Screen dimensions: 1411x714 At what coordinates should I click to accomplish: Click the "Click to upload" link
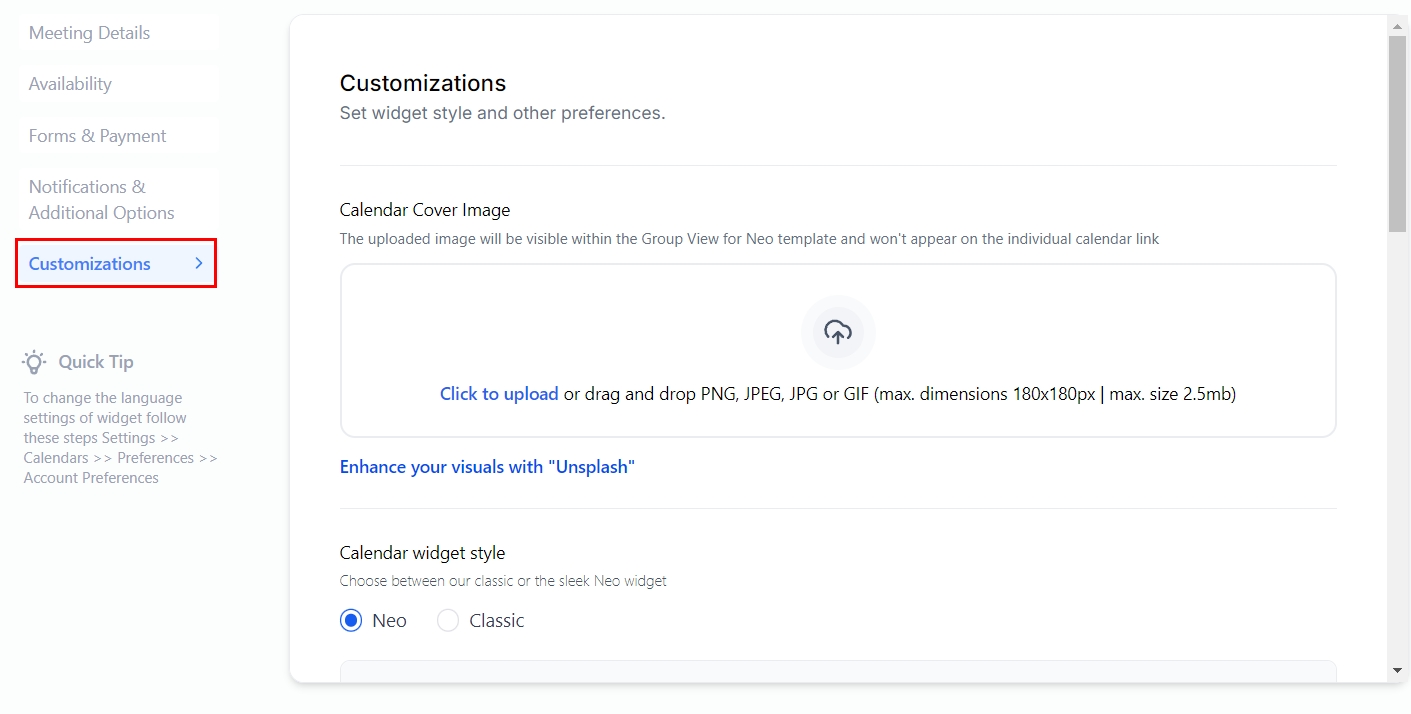(499, 394)
